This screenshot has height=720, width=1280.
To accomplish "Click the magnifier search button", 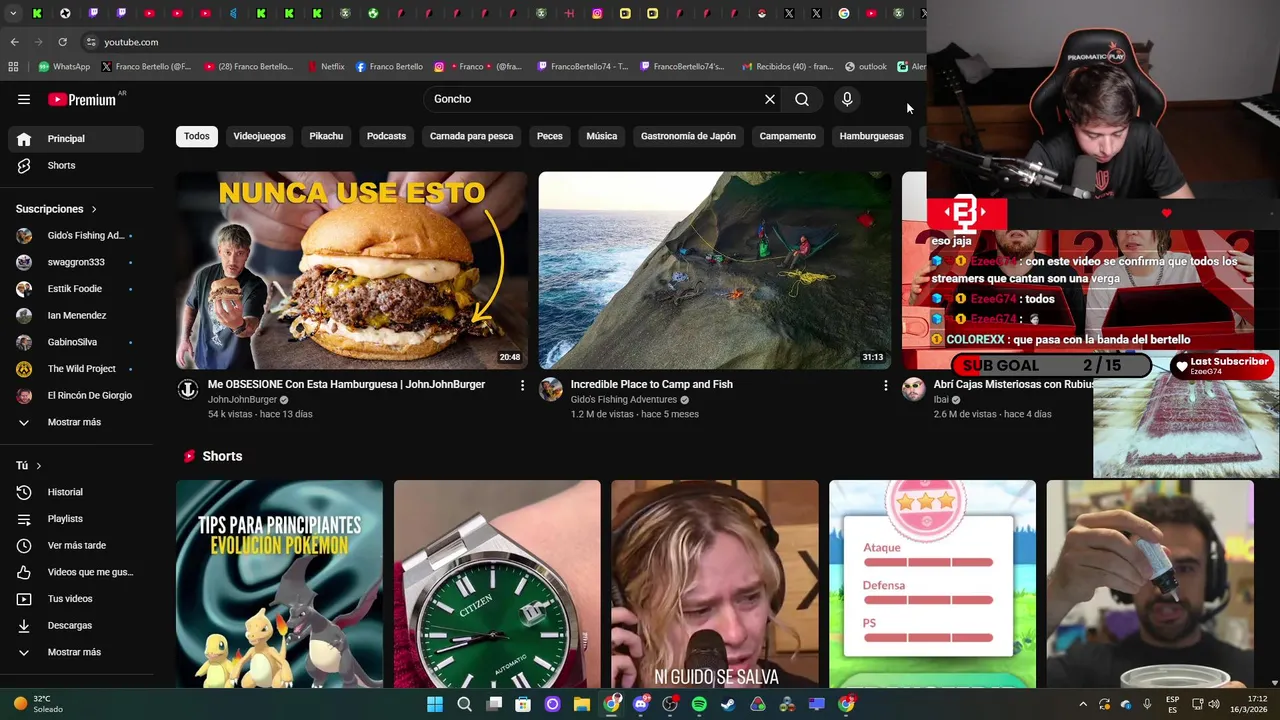I will point(802,99).
